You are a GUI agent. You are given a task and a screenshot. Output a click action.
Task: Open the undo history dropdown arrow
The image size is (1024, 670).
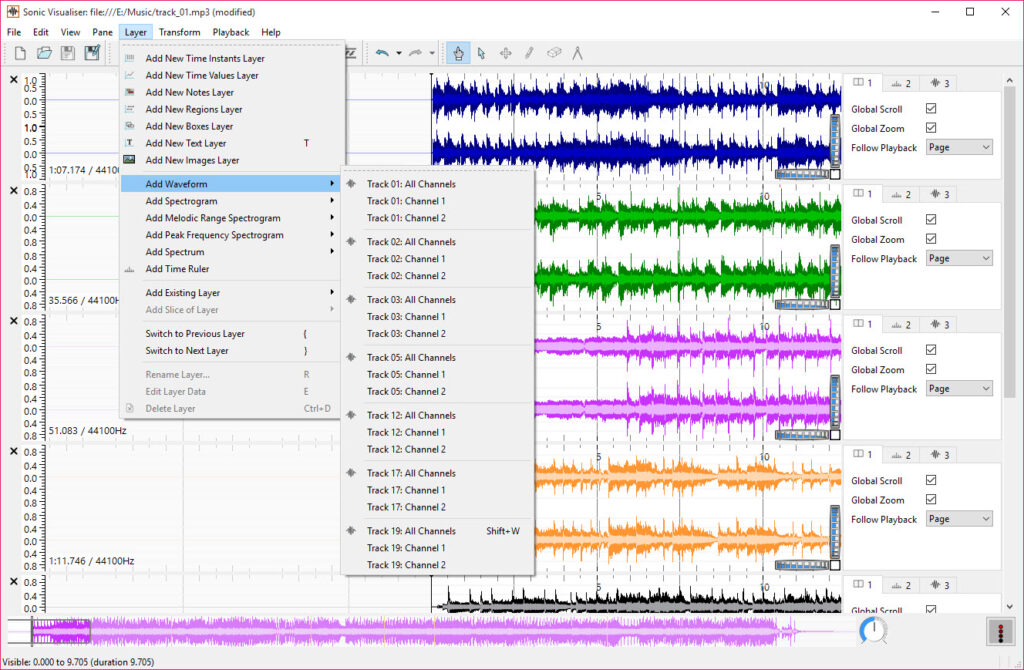point(398,54)
